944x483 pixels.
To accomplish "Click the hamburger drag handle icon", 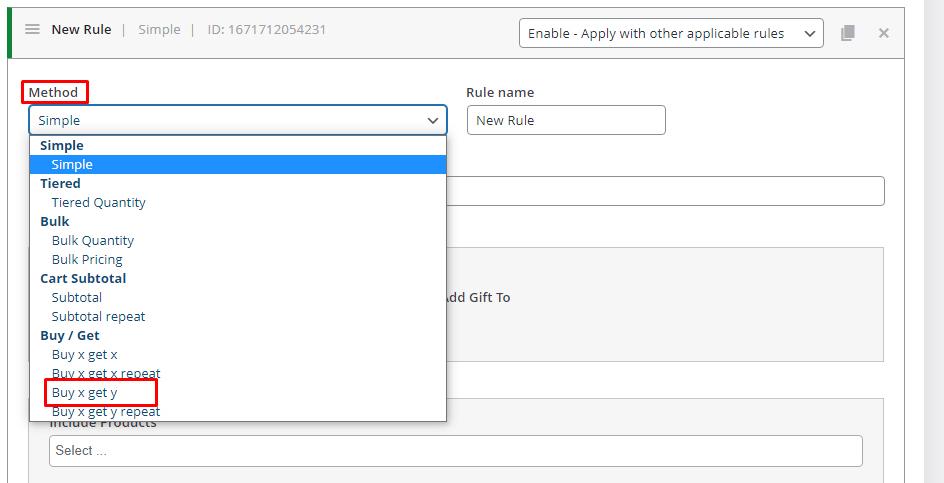I will click(33, 29).
